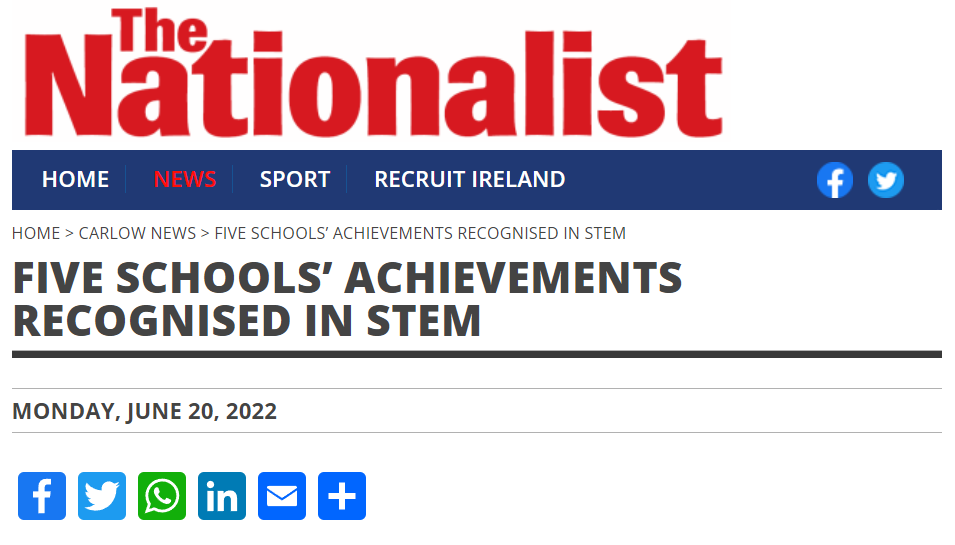Open the blue plus More sharing options
The image size is (955, 545).
[342, 496]
